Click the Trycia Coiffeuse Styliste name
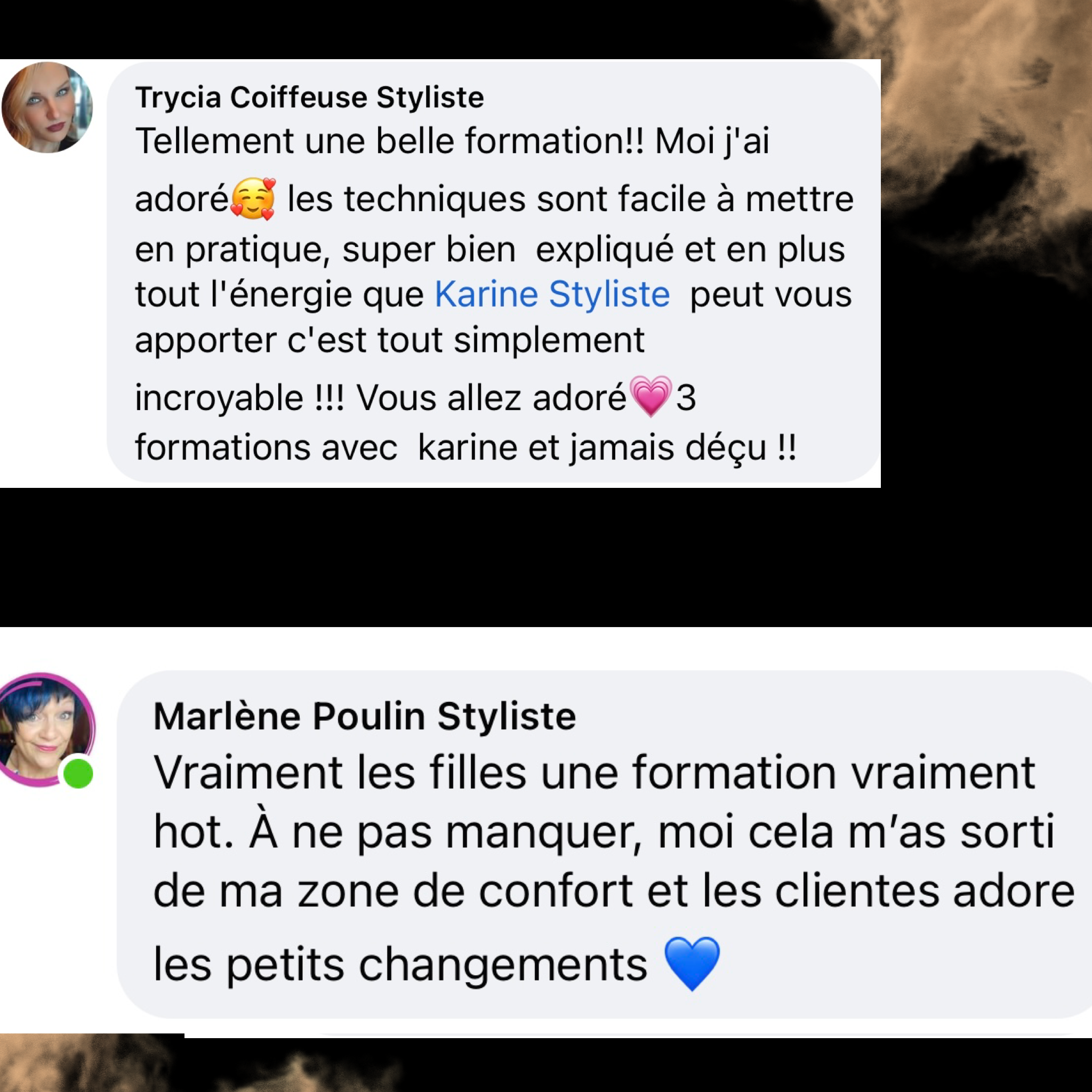Screen dimensions: 1092x1092 coord(309,97)
